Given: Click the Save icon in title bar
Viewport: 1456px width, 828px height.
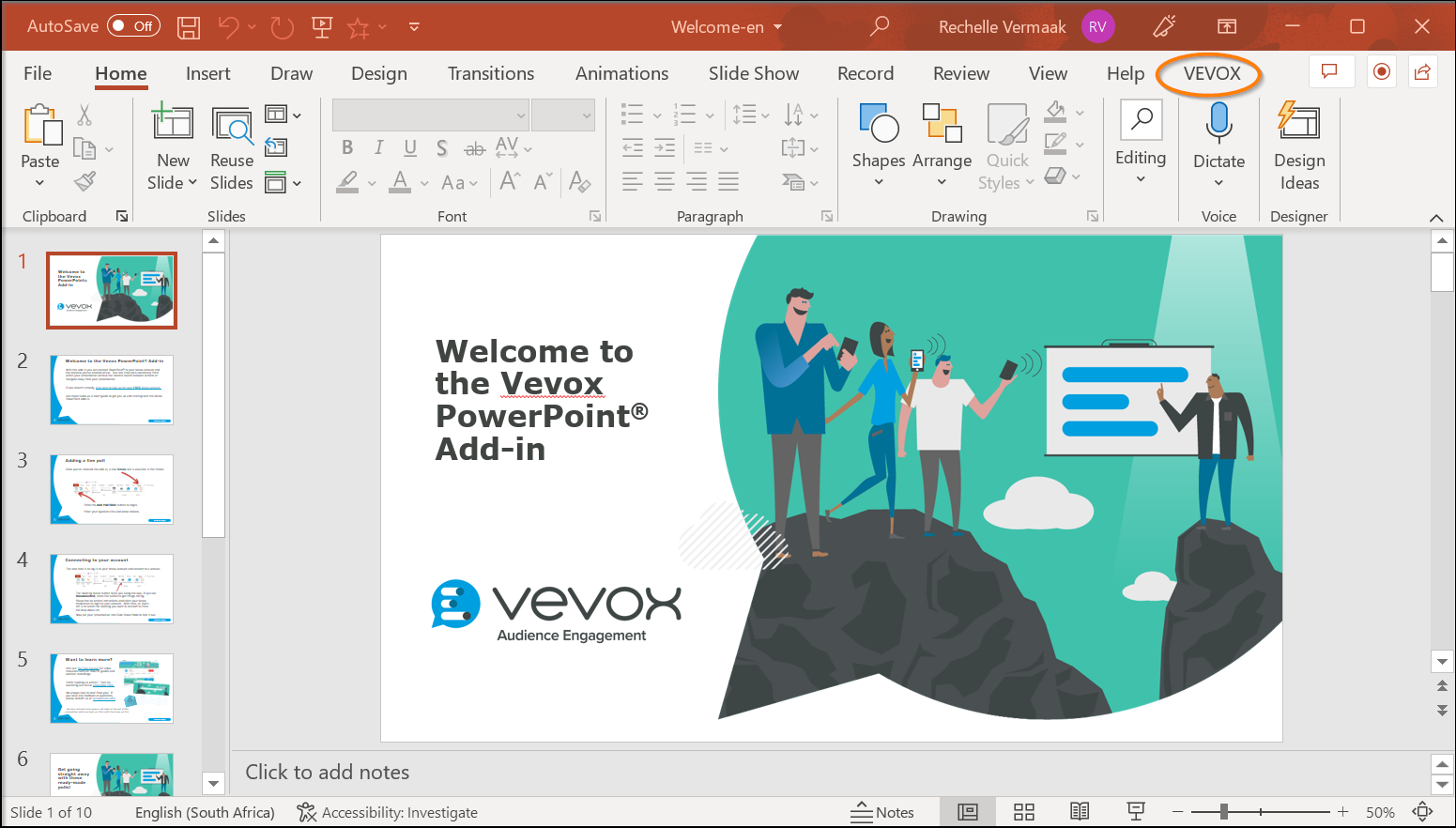Looking at the screenshot, I should click(189, 27).
